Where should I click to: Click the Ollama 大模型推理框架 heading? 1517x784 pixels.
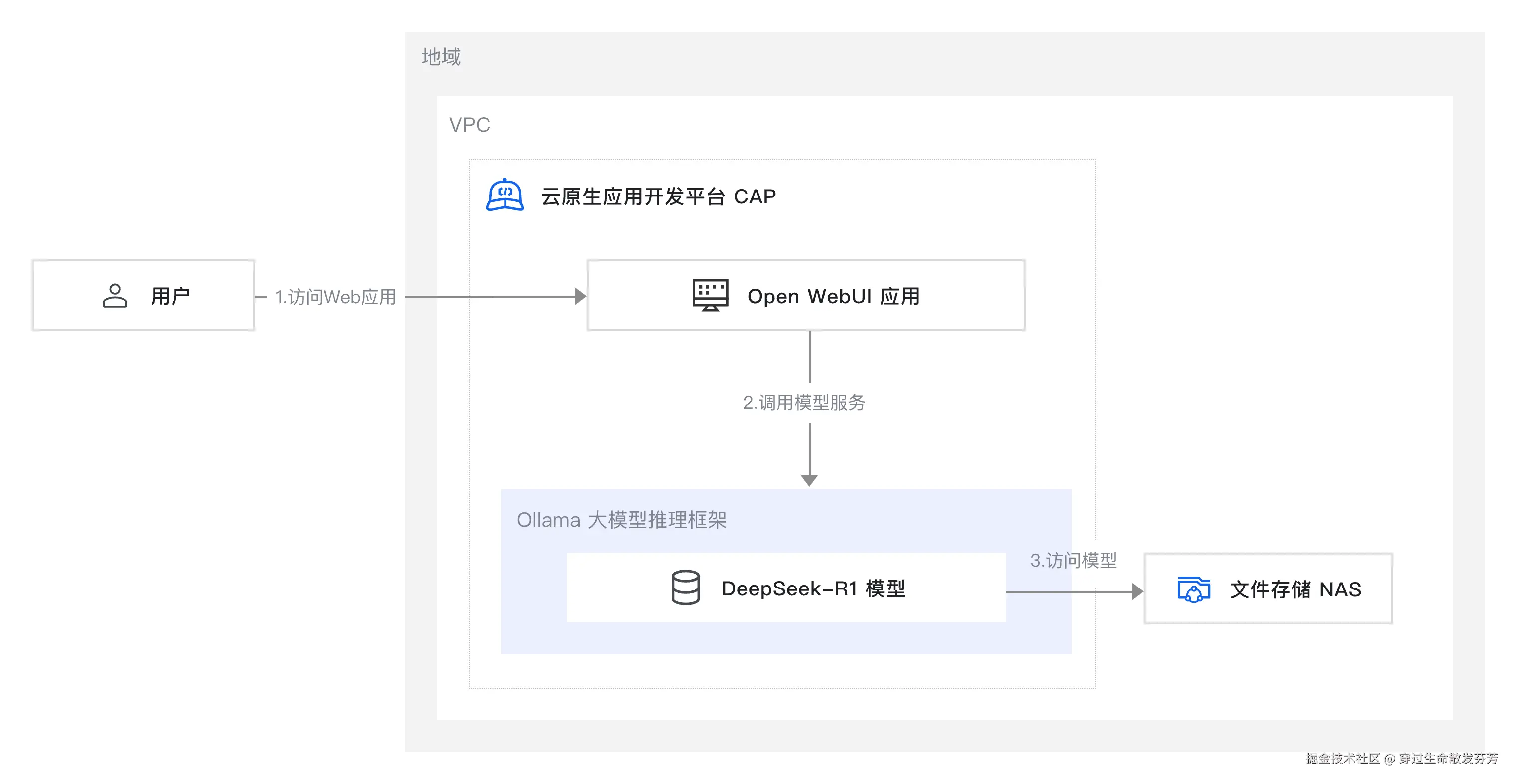(x=621, y=520)
